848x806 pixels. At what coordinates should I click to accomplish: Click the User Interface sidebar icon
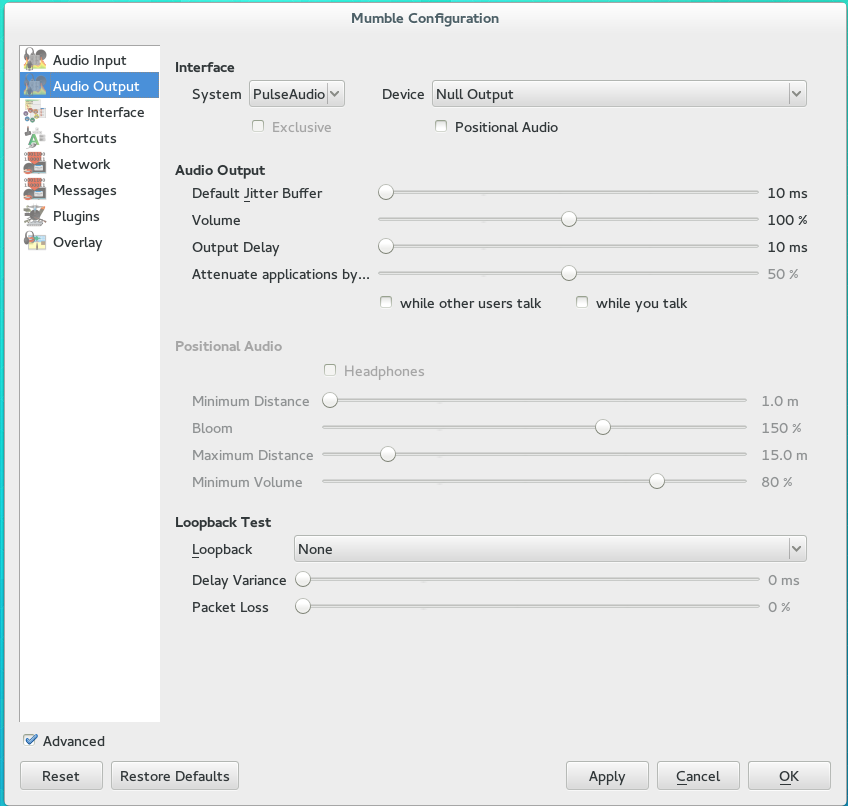35,112
